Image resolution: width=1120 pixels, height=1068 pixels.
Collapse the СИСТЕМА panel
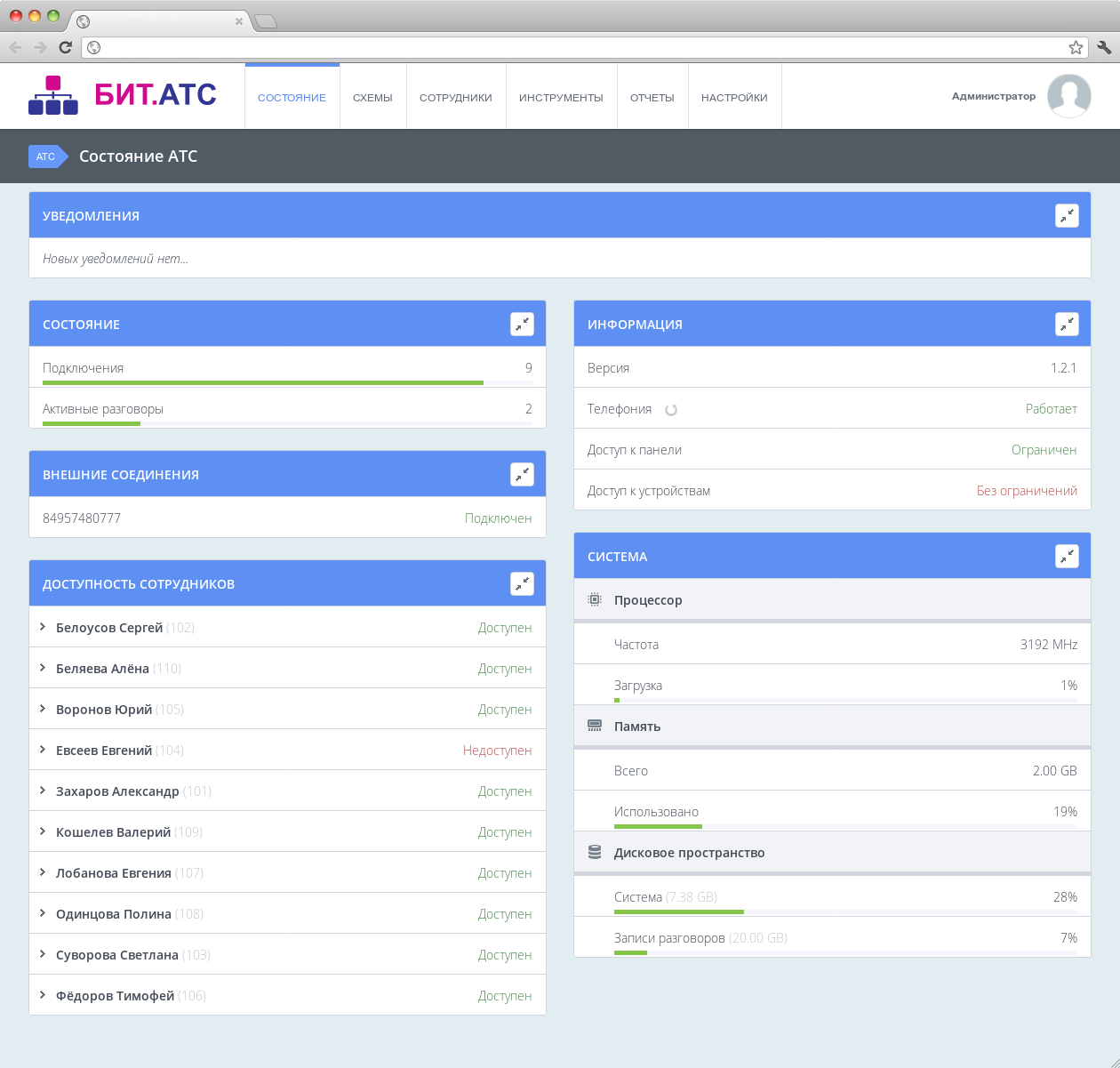tap(1067, 555)
